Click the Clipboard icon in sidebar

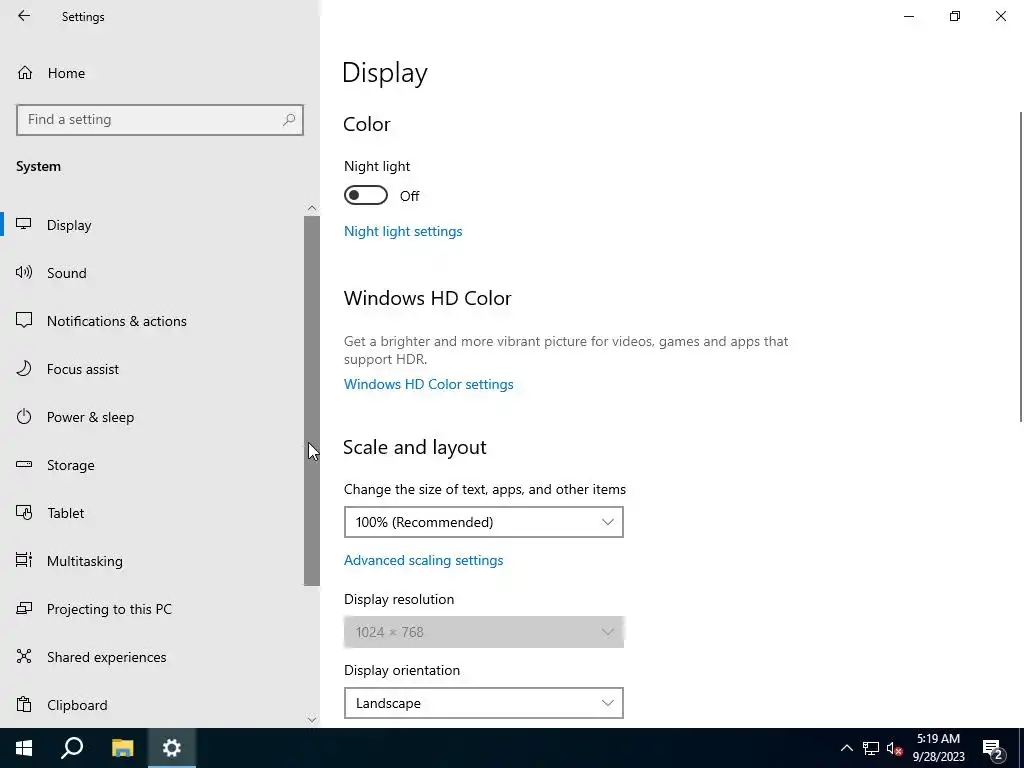pos(24,705)
